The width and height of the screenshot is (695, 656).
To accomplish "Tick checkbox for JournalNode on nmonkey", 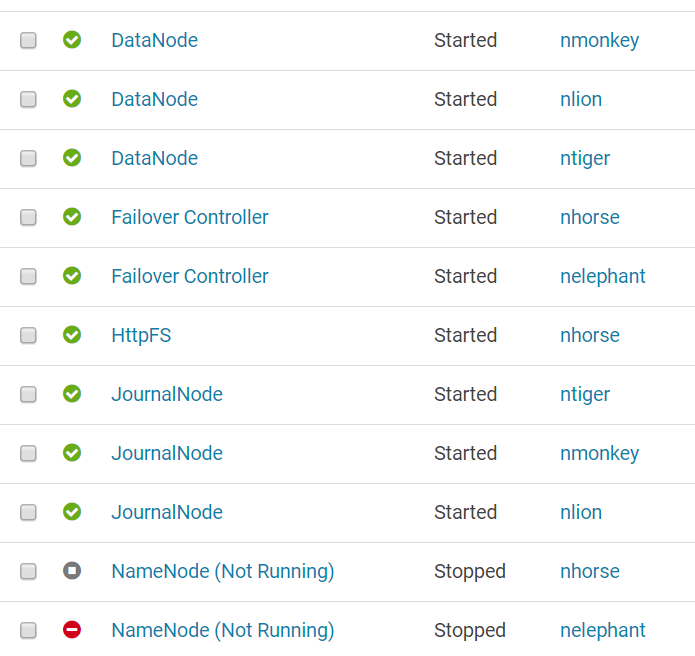I will point(28,453).
